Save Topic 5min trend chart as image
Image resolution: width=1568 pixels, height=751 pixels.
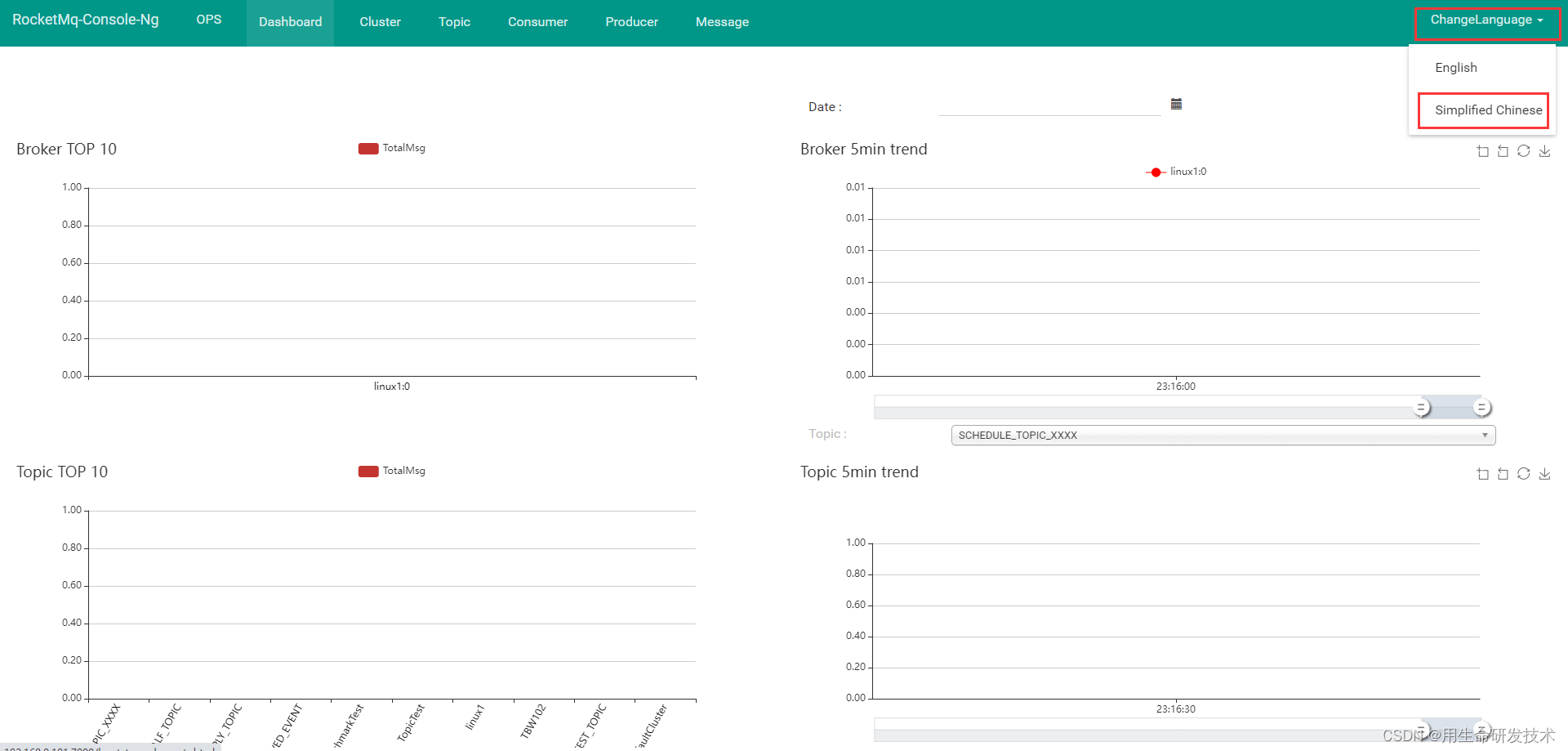(x=1544, y=474)
